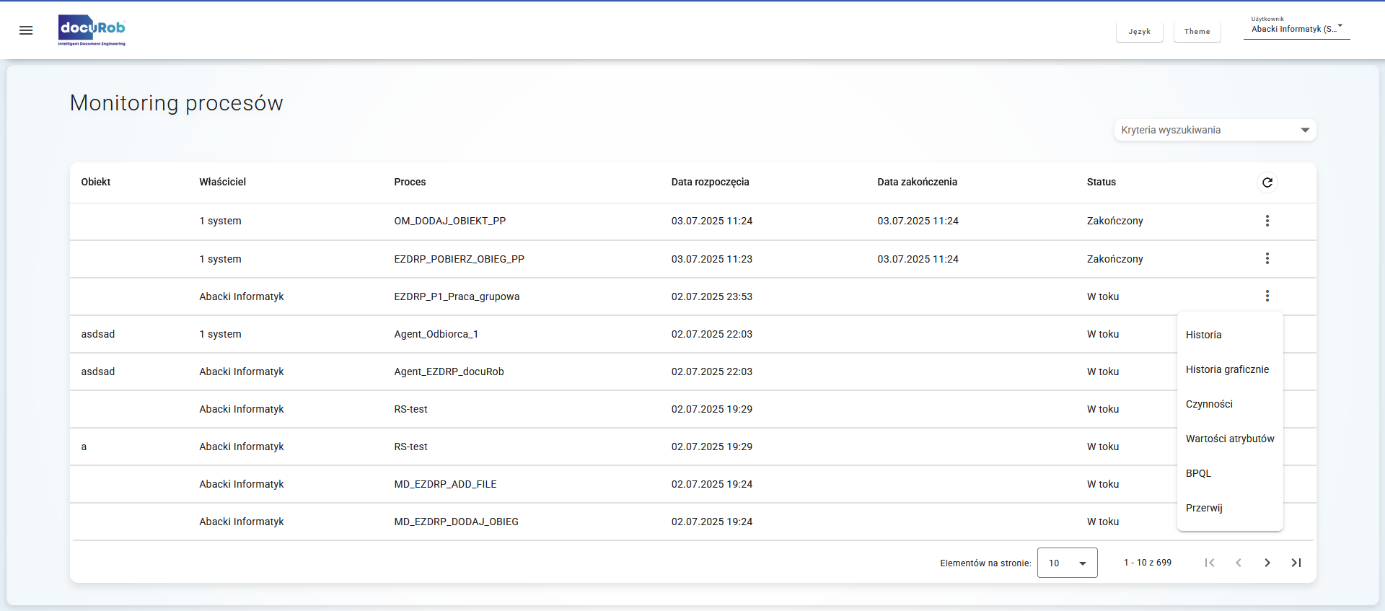Open the Użytkownik account dropdown

tap(1296, 29)
